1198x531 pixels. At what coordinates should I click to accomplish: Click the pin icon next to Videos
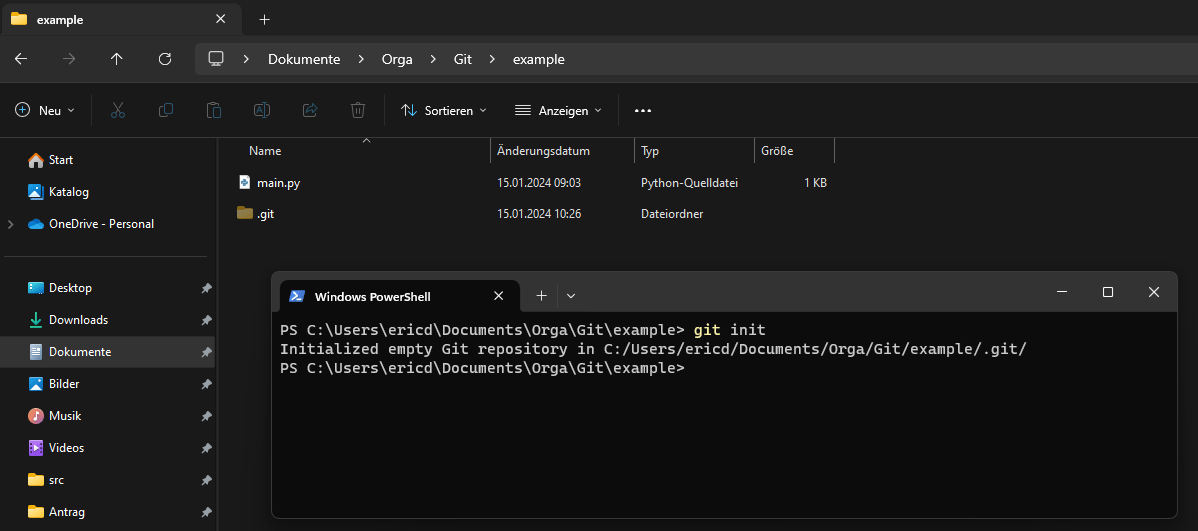pyautogui.click(x=206, y=448)
